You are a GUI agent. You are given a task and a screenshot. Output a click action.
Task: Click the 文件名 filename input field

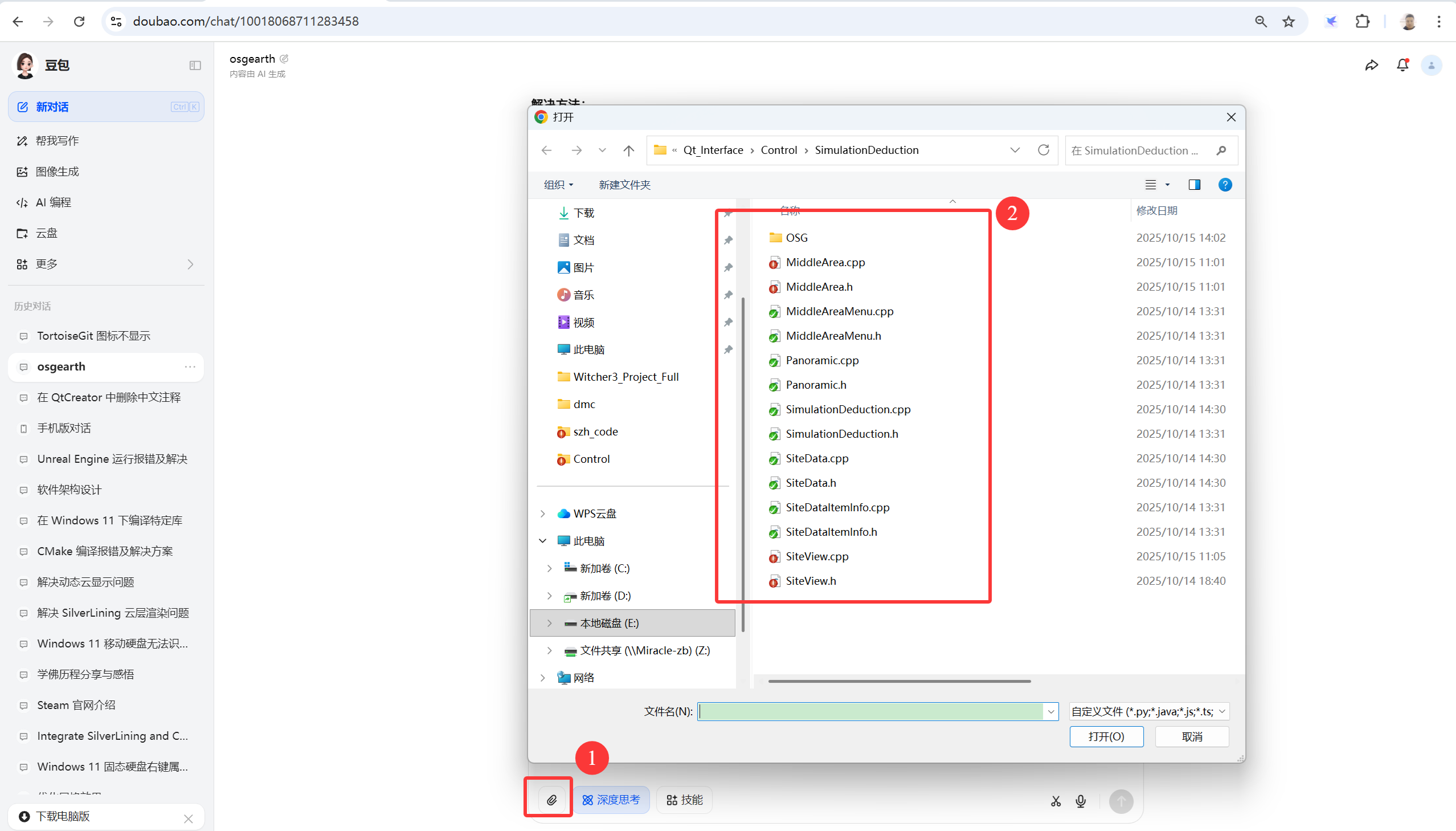coord(870,712)
